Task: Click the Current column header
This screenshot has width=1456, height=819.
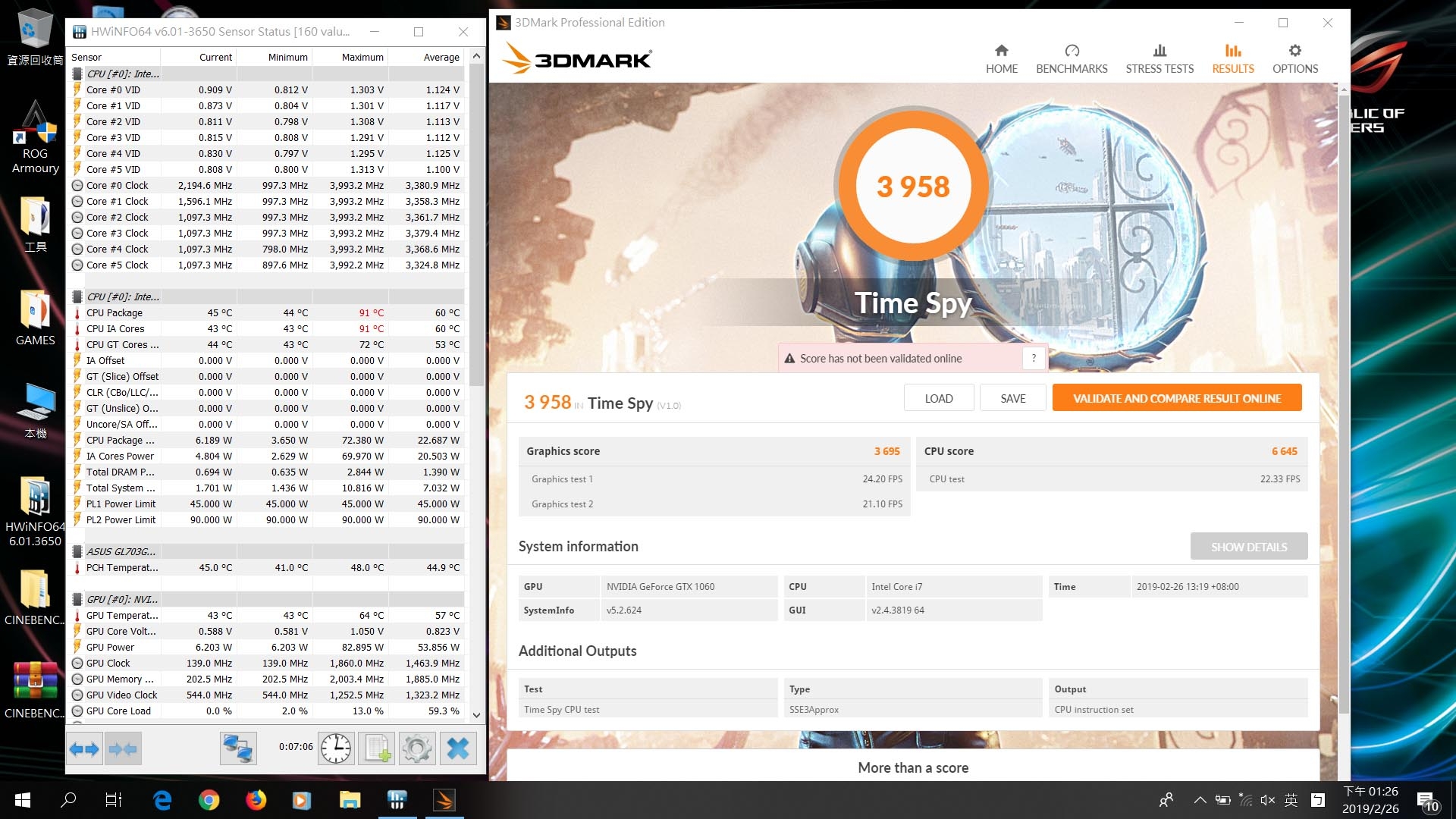Action: coord(199,57)
